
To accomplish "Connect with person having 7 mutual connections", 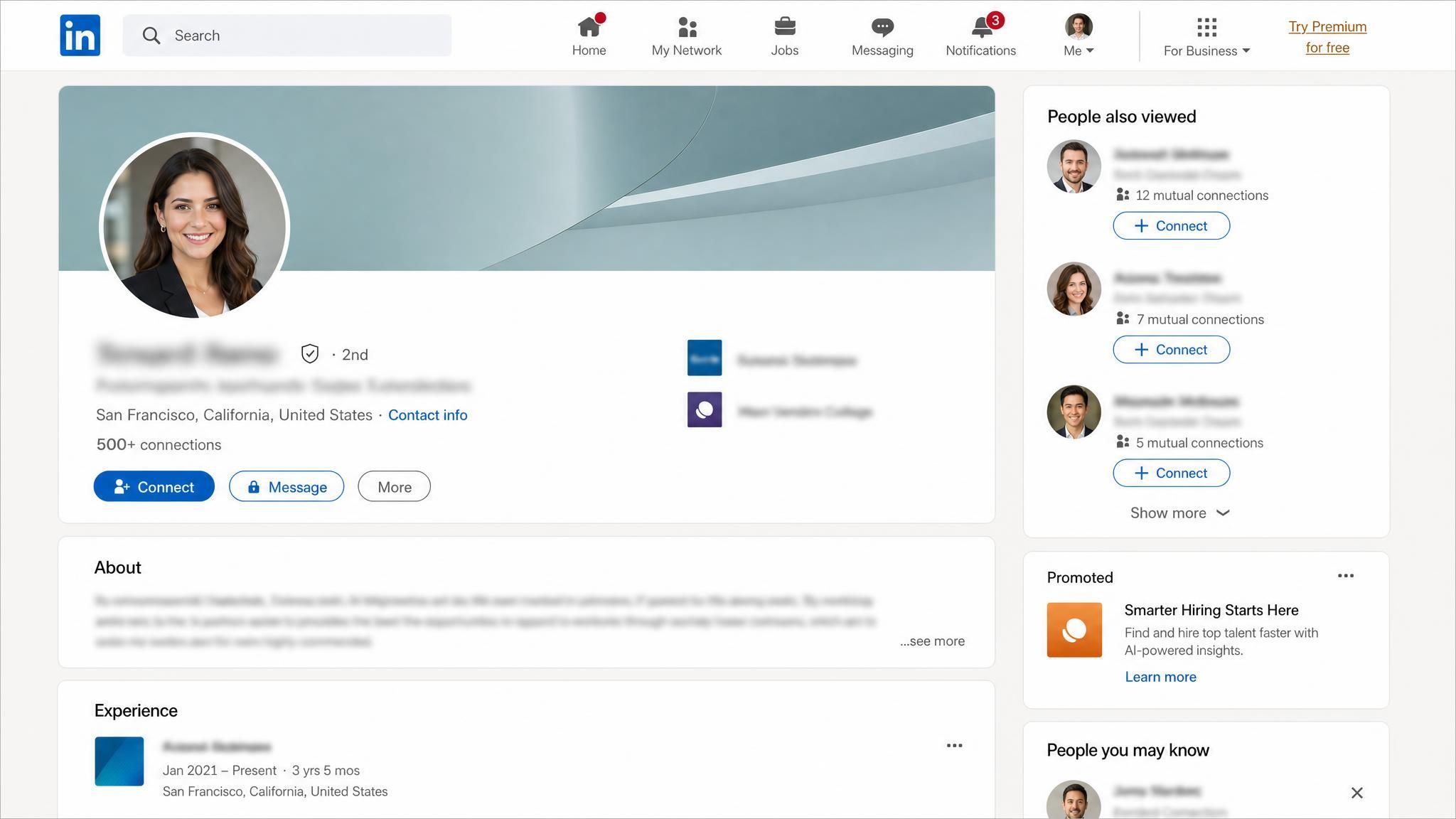I will (x=1171, y=350).
